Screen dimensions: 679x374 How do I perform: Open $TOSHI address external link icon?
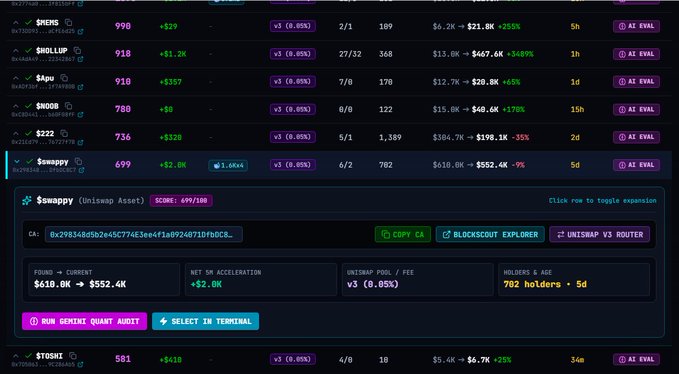(x=81, y=365)
